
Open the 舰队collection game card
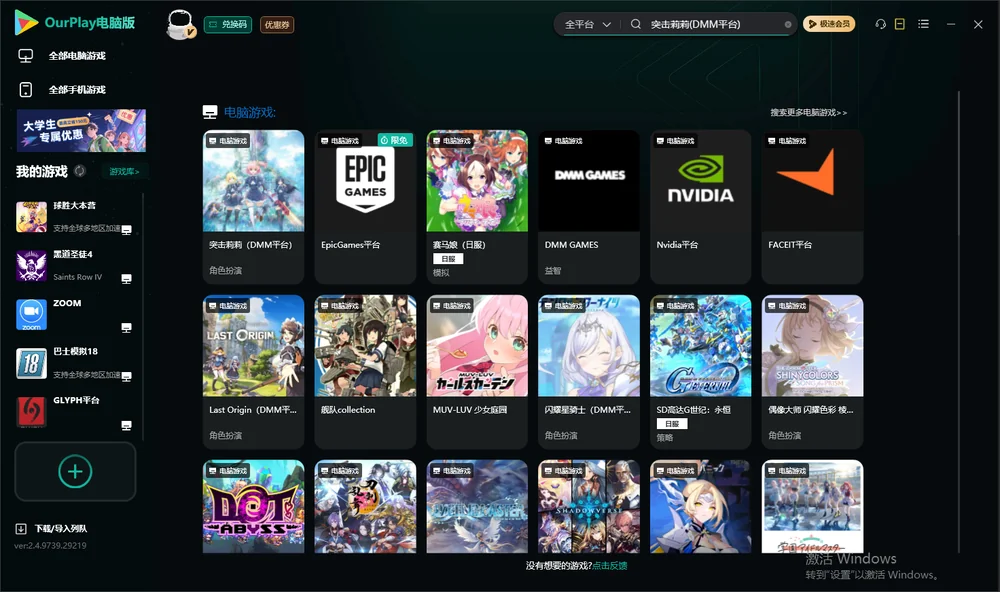tap(365, 372)
